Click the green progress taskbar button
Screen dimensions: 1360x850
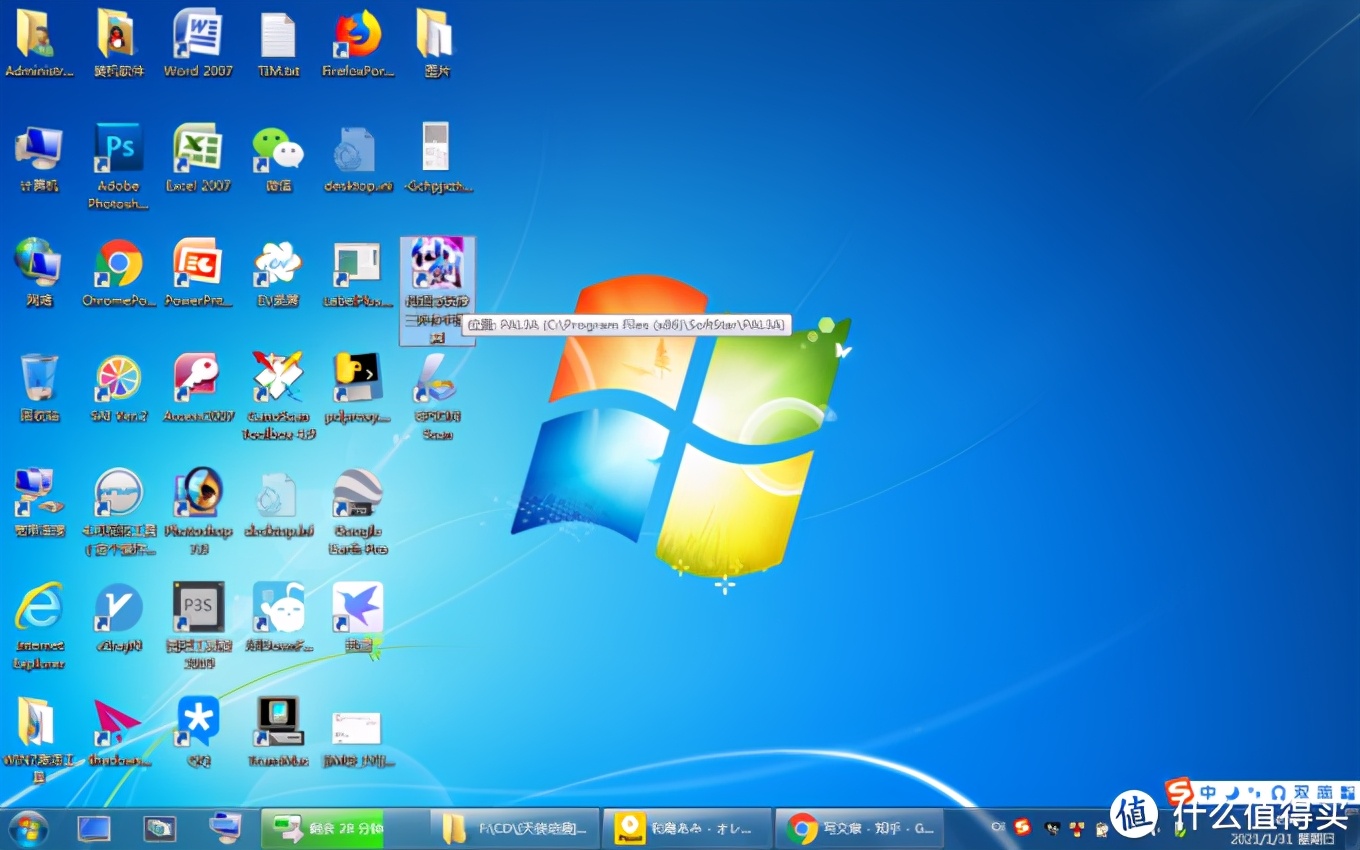[x=322, y=828]
